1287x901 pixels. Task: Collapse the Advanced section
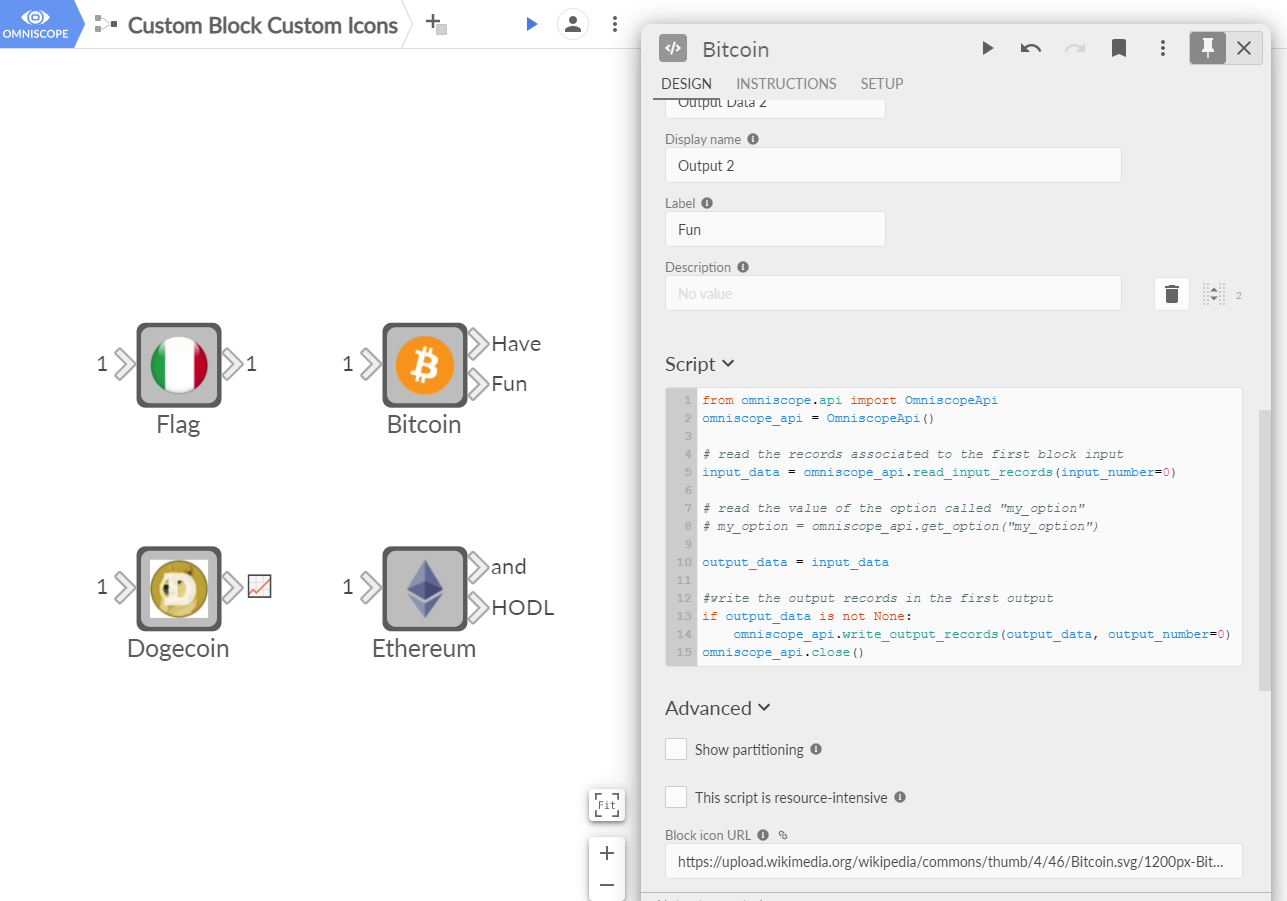pos(718,708)
